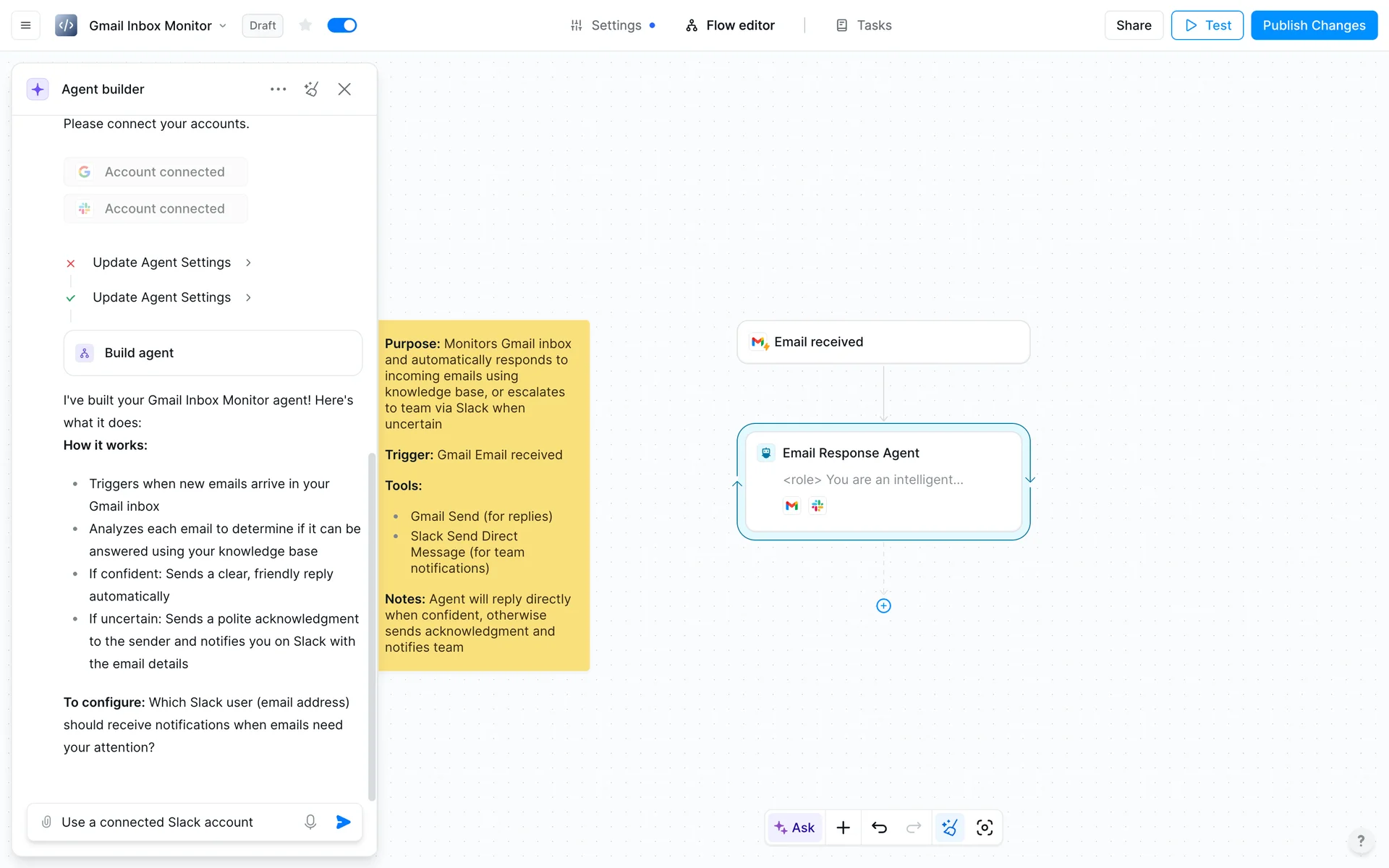Image resolution: width=1389 pixels, height=868 pixels.
Task: Toggle the highlighted magic wand toolbar button
Action: (x=949, y=827)
